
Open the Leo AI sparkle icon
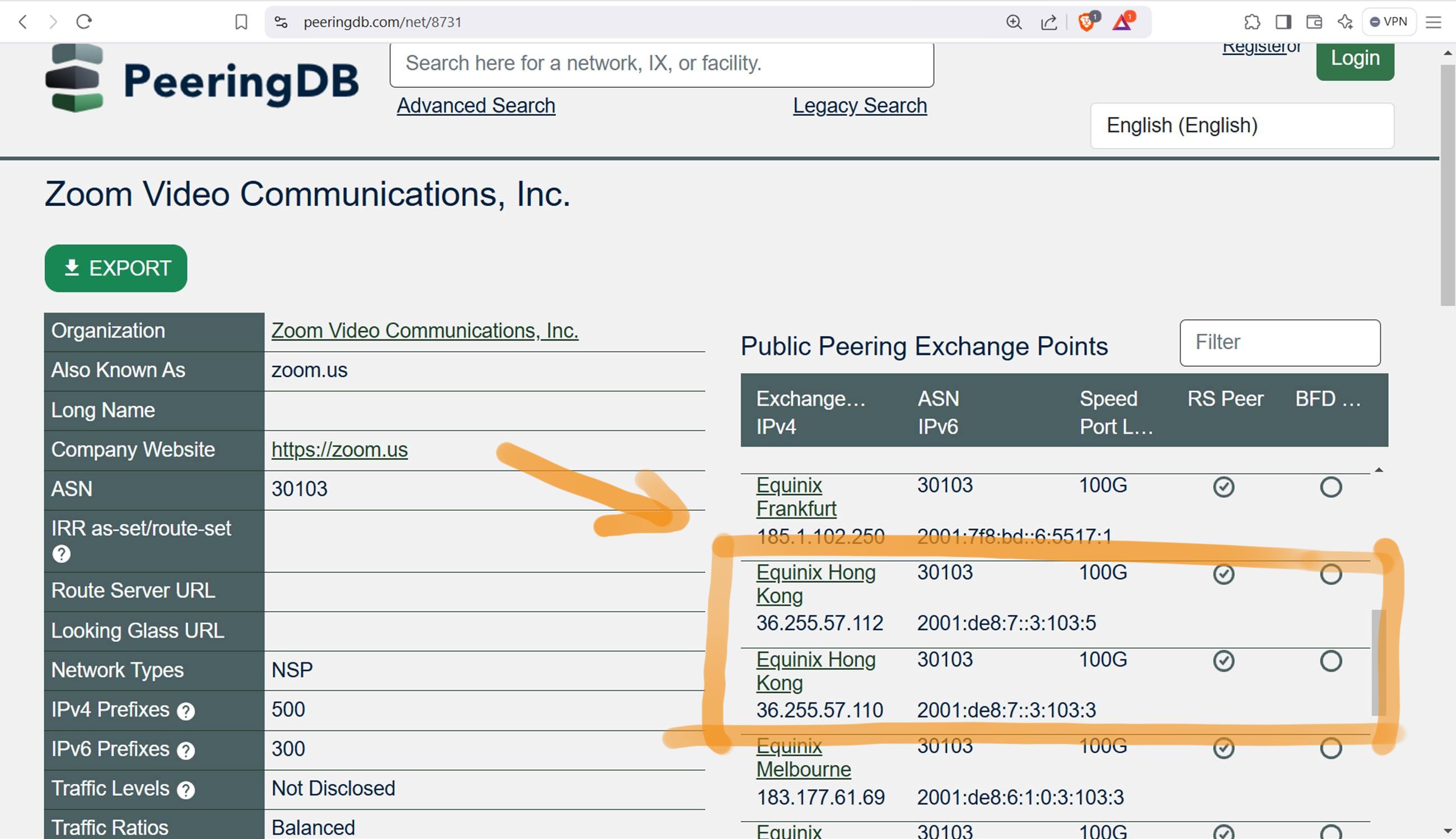pyautogui.click(x=1345, y=22)
